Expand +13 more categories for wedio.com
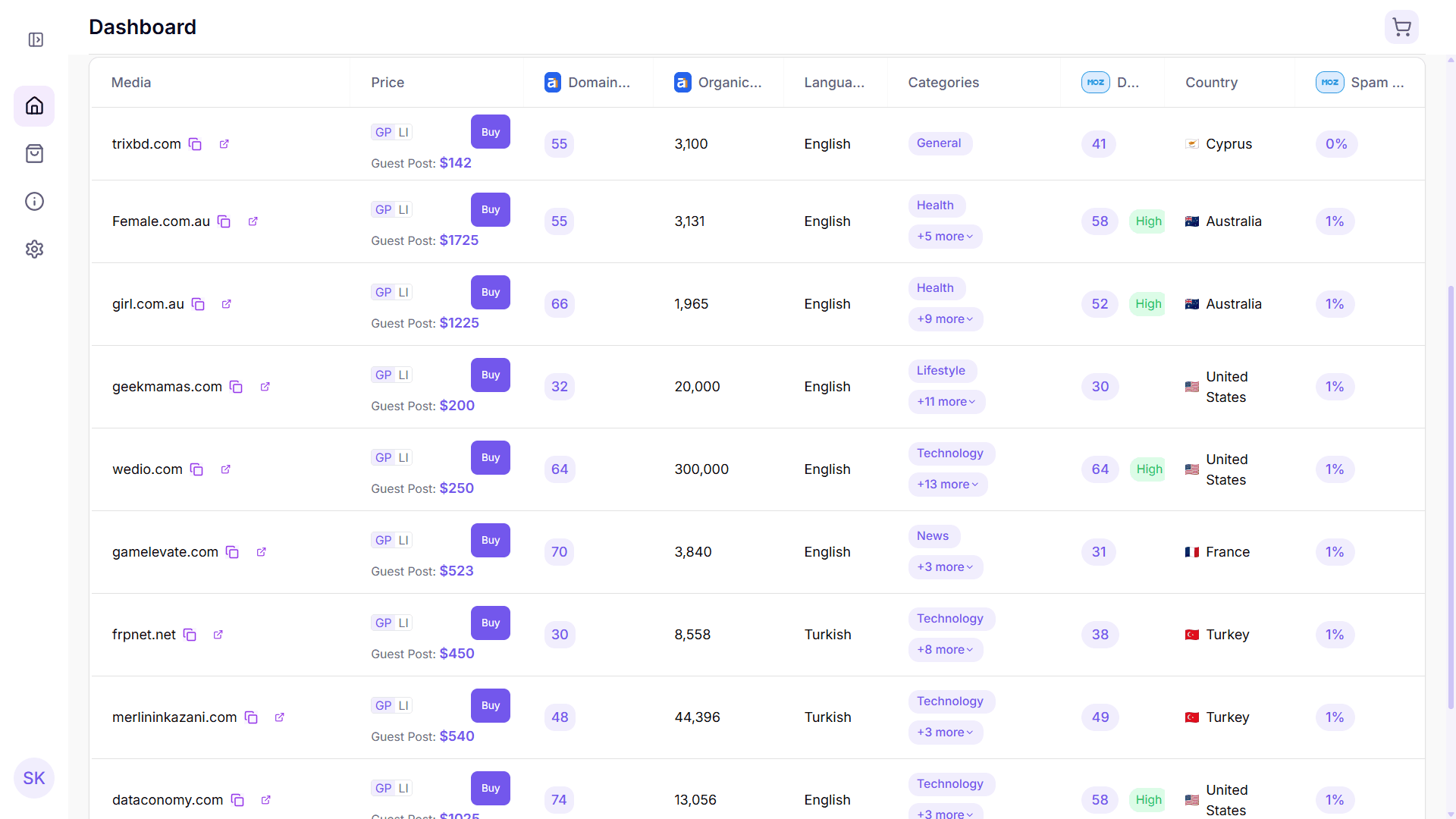Viewport: 1456px width, 819px height. [x=947, y=485]
